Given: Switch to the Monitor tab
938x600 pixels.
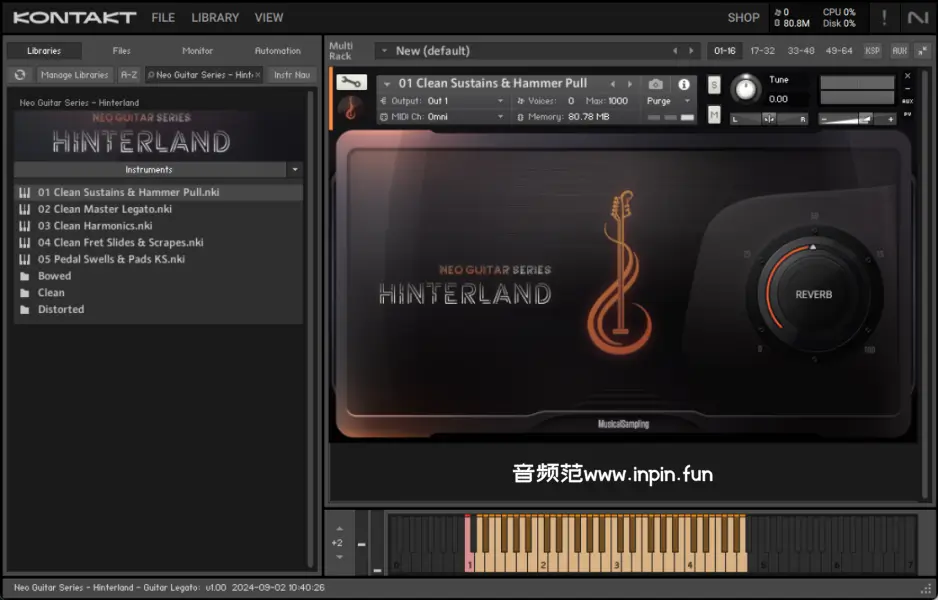Looking at the screenshot, I should tap(197, 51).
